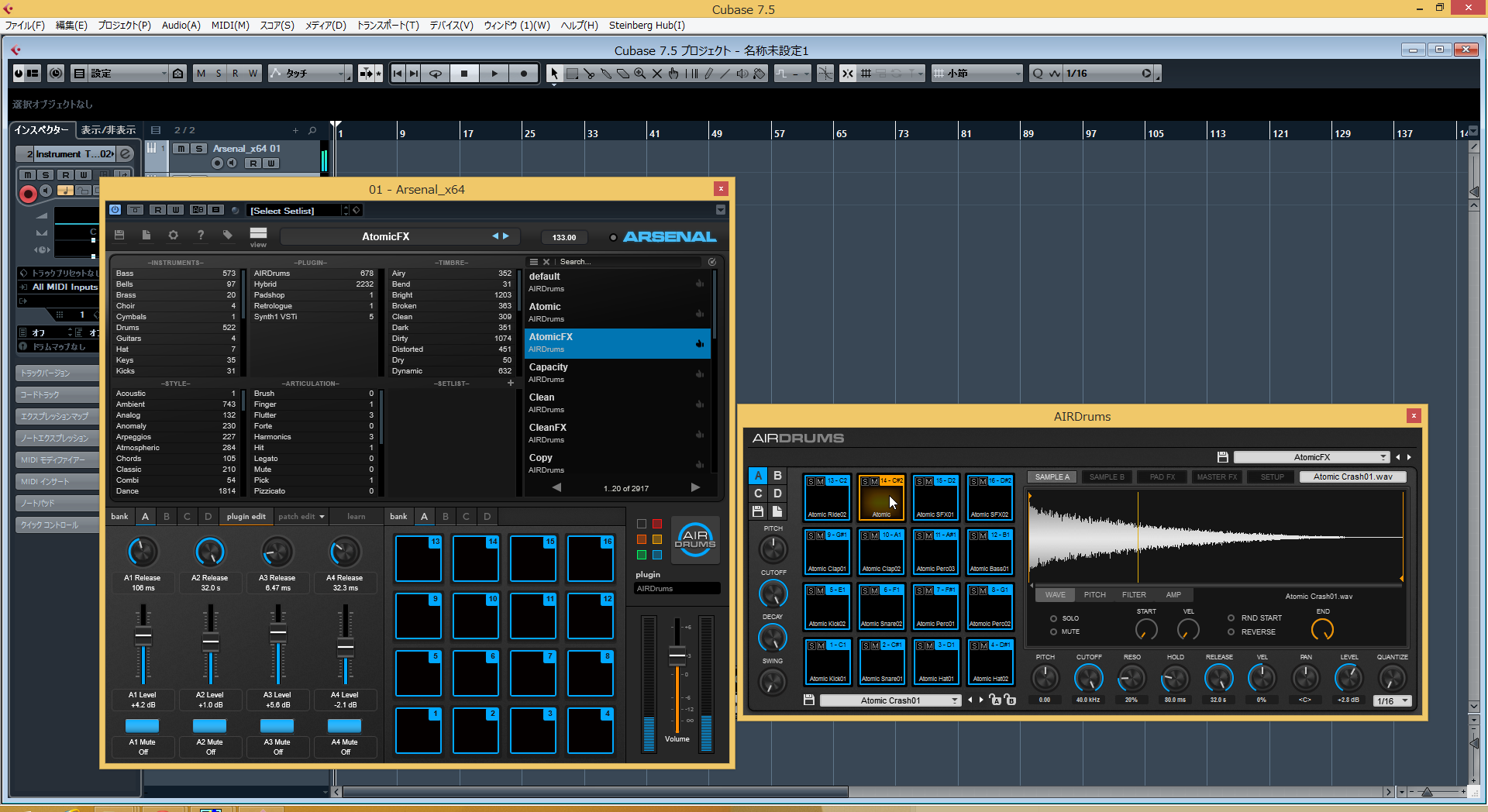The height and width of the screenshot is (812, 1488).
Task: Click sample lock A icon in AIRDrums
Action: (996, 700)
